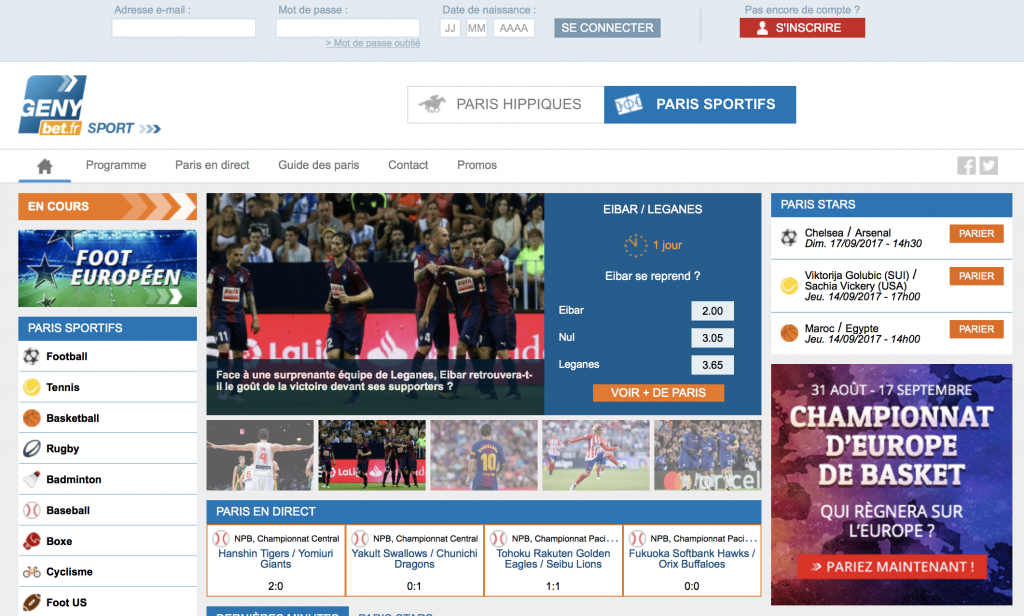The height and width of the screenshot is (616, 1024).
Task: Switch to the Paris Hippiques tab
Action: pyautogui.click(x=505, y=105)
